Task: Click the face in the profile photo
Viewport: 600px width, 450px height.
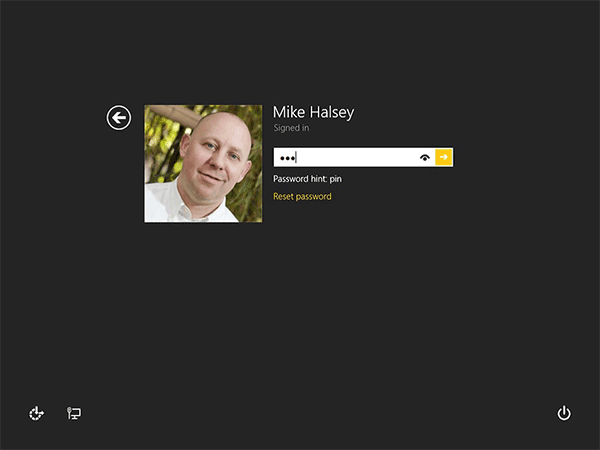Action: click(216, 155)
